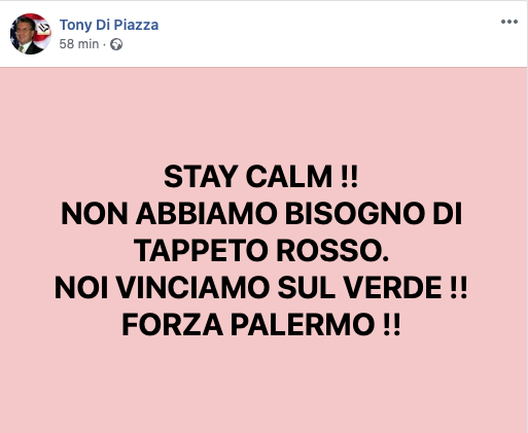Click the Tony Di Piazza name link

[x=109, y=25]
